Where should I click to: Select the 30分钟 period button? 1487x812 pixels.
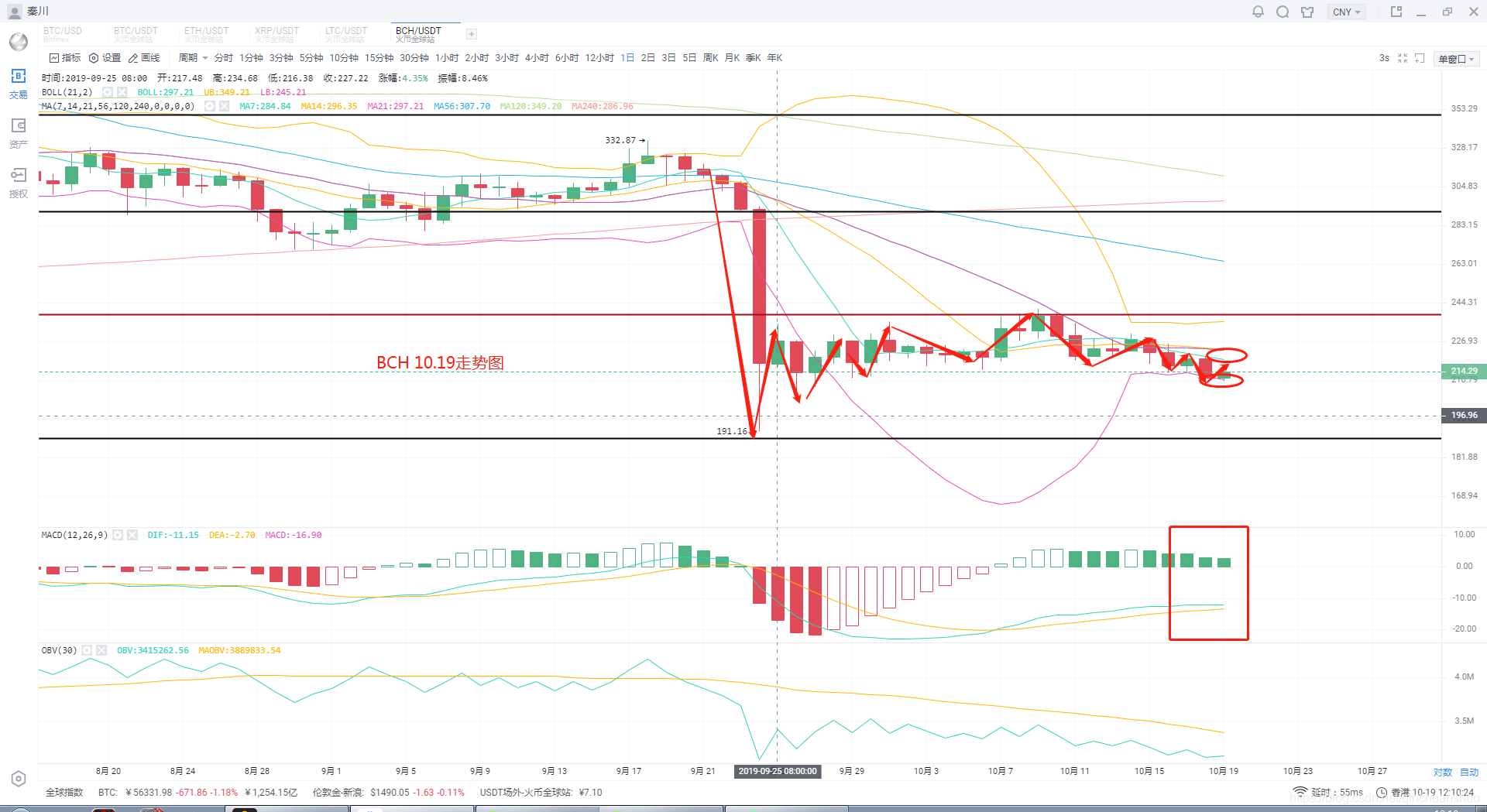[414, 58]
